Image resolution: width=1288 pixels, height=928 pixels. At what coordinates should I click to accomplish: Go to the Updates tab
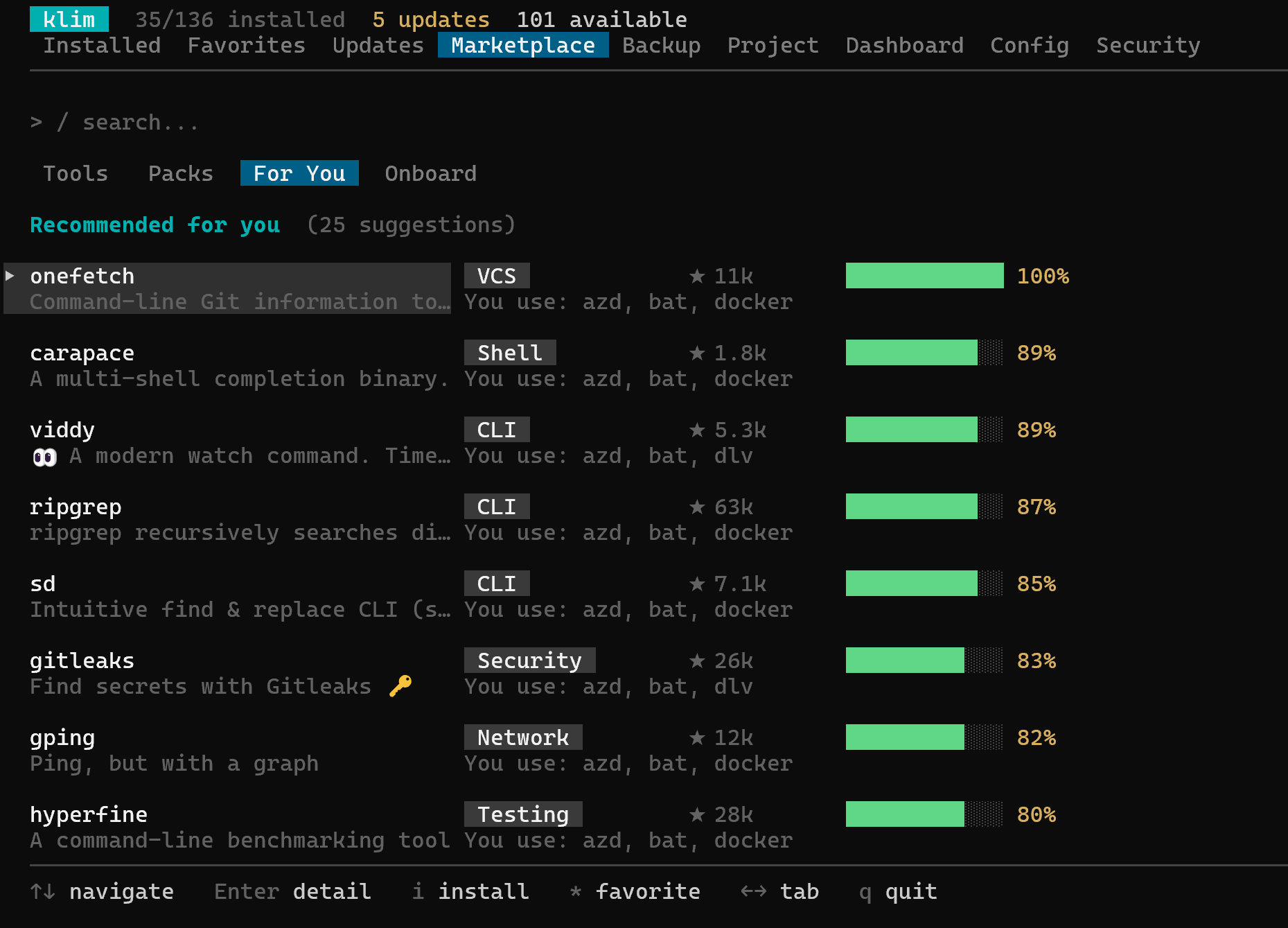click(378, 46)
